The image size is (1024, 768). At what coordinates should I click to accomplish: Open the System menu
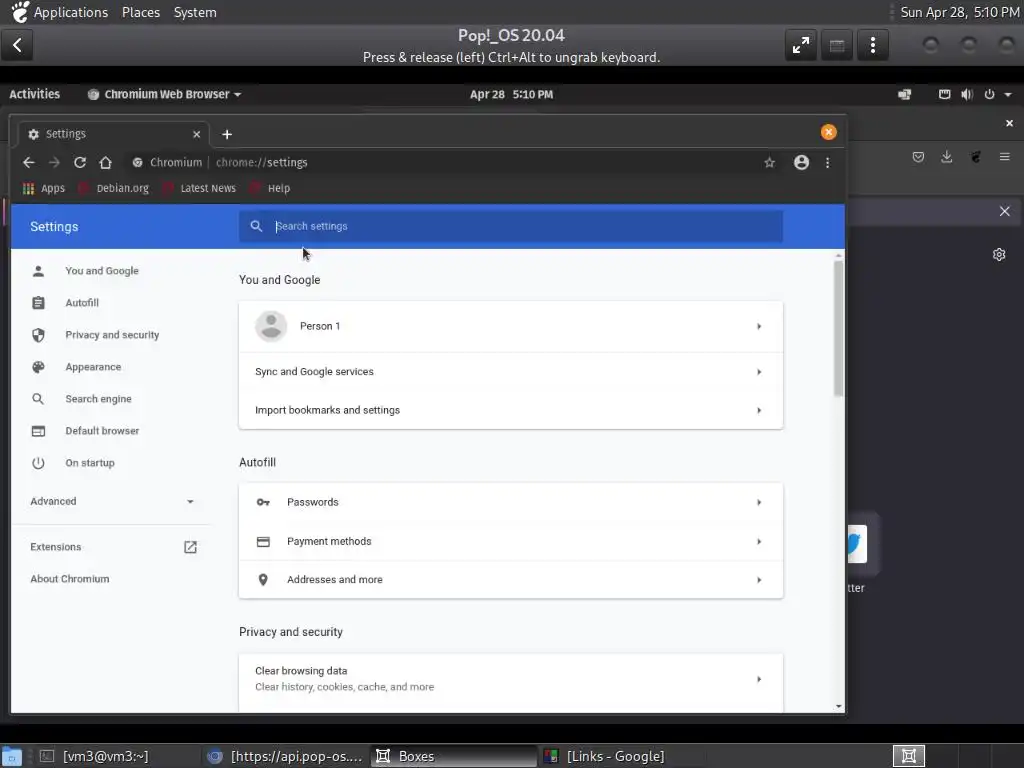click(x=195, y=12)
